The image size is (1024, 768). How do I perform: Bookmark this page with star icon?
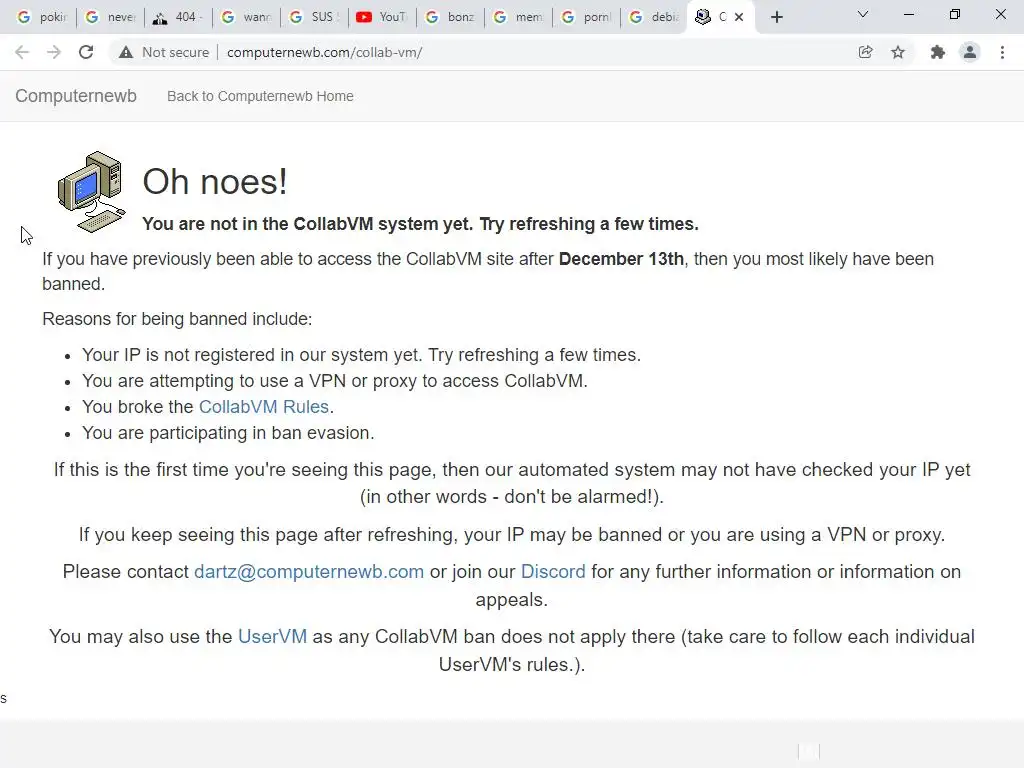tap(898, 52)
